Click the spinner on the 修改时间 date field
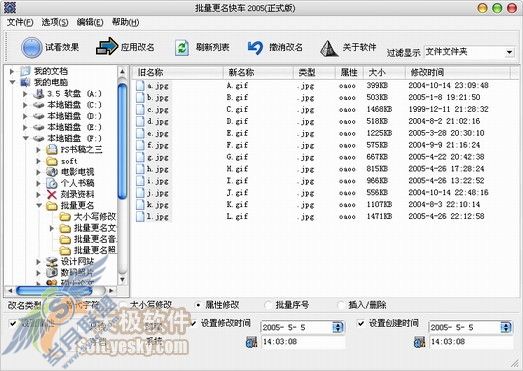The image size is (523, 371). coord(338,327)
